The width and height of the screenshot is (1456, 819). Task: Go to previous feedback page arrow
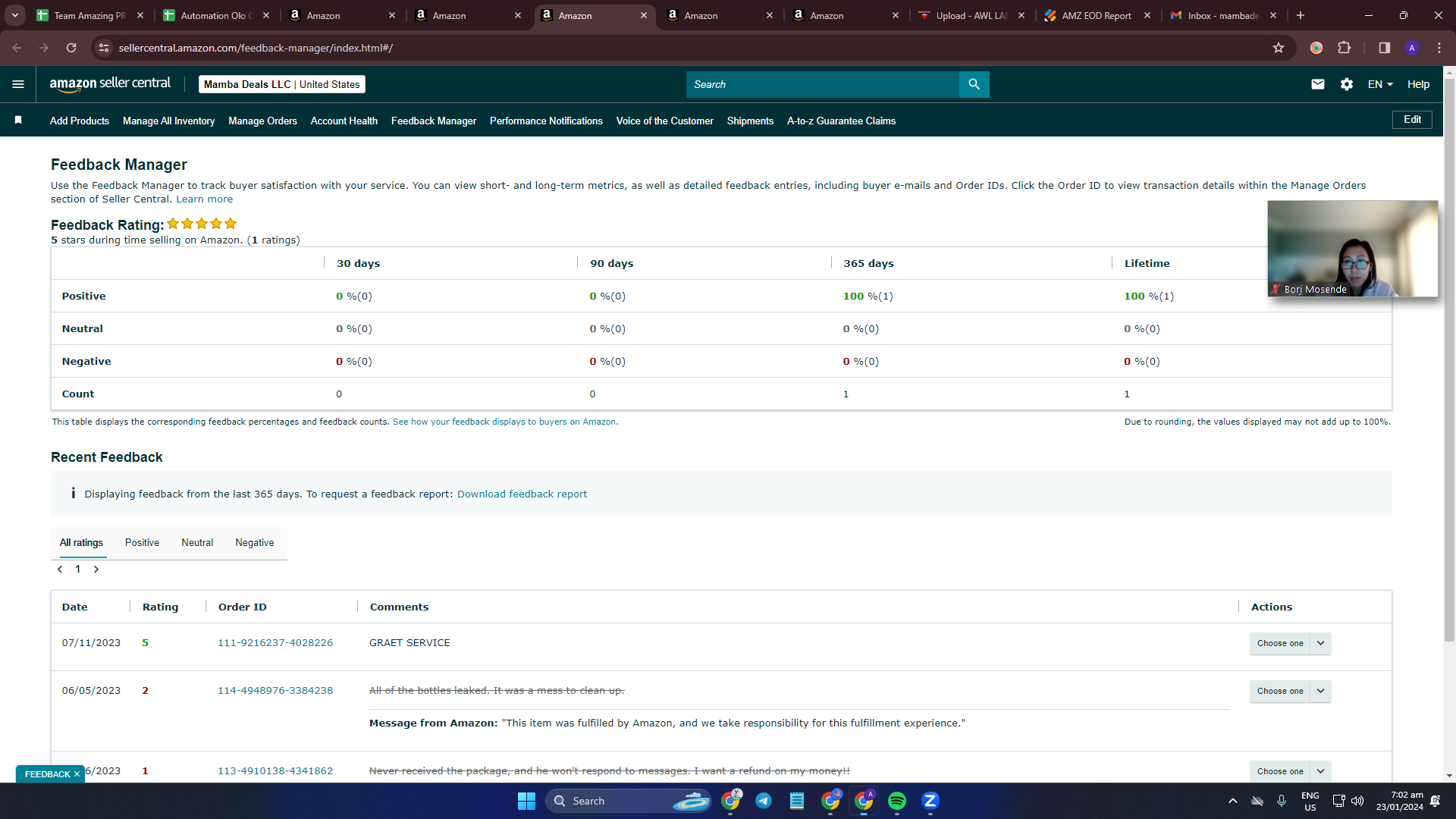pyautogui.click(x=60, y=570)
